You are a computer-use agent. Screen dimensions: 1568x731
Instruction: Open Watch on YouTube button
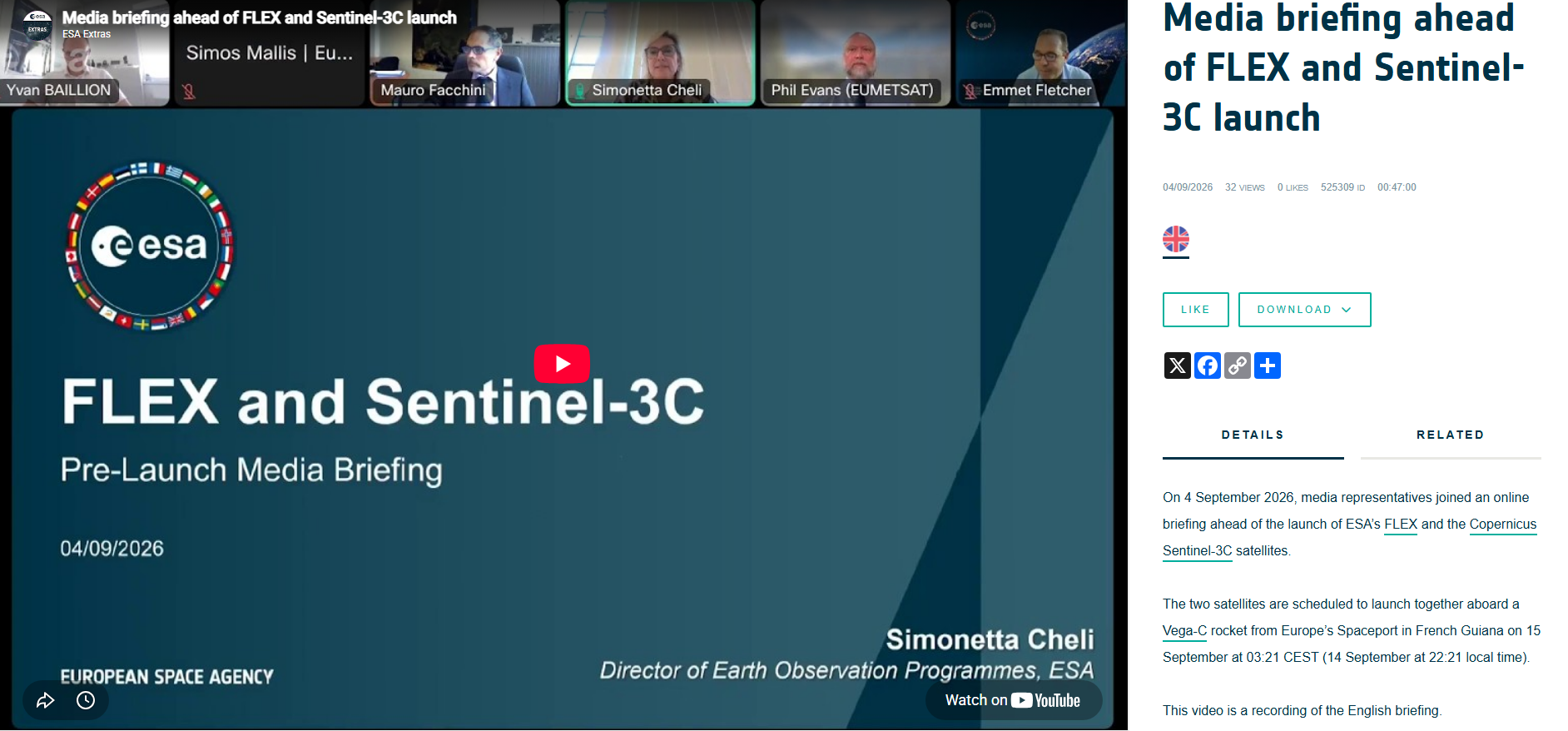(x=1013, y=700)
